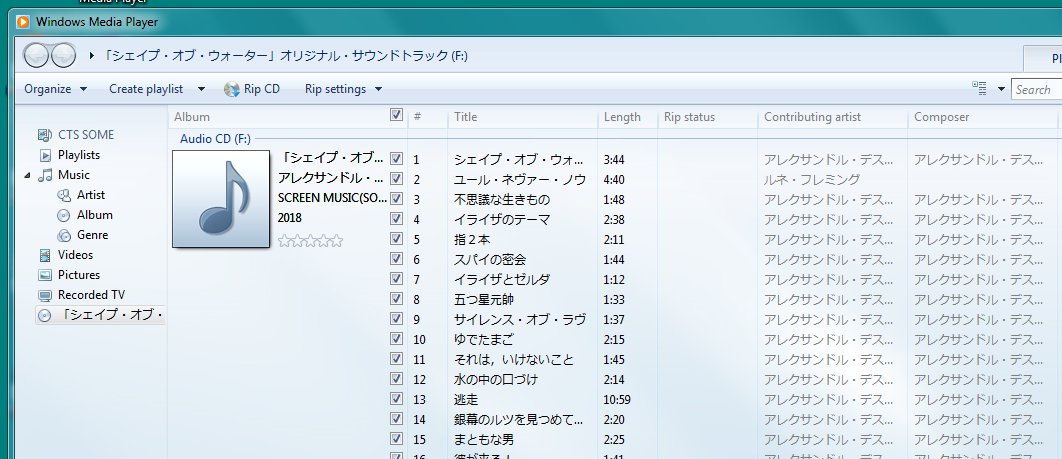Uncheck track 15 checkbox
The width and height of the screenshot is (1062, 459).
(396, 439)
